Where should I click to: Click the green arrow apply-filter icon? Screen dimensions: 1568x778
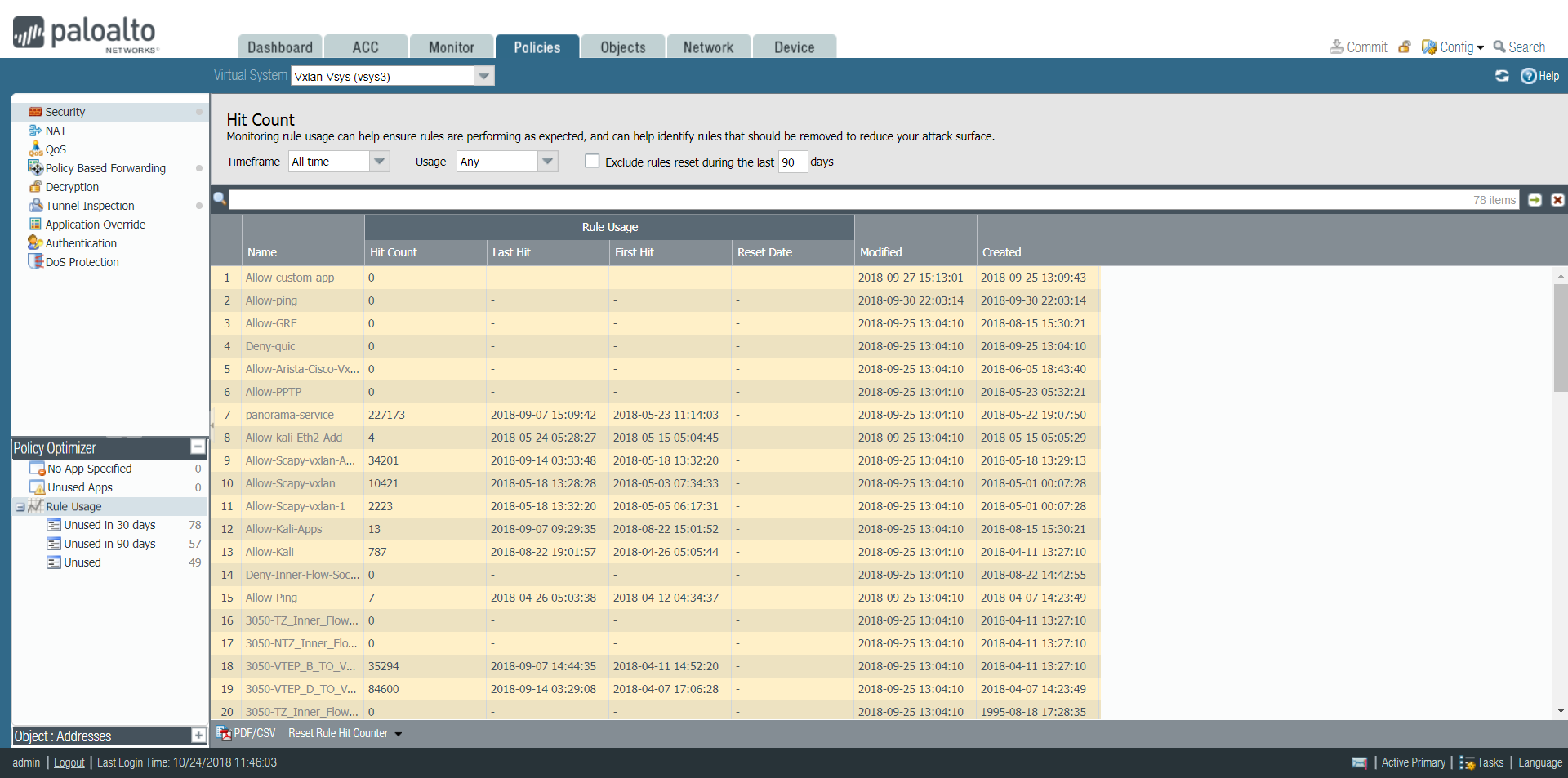point(1535,200)
